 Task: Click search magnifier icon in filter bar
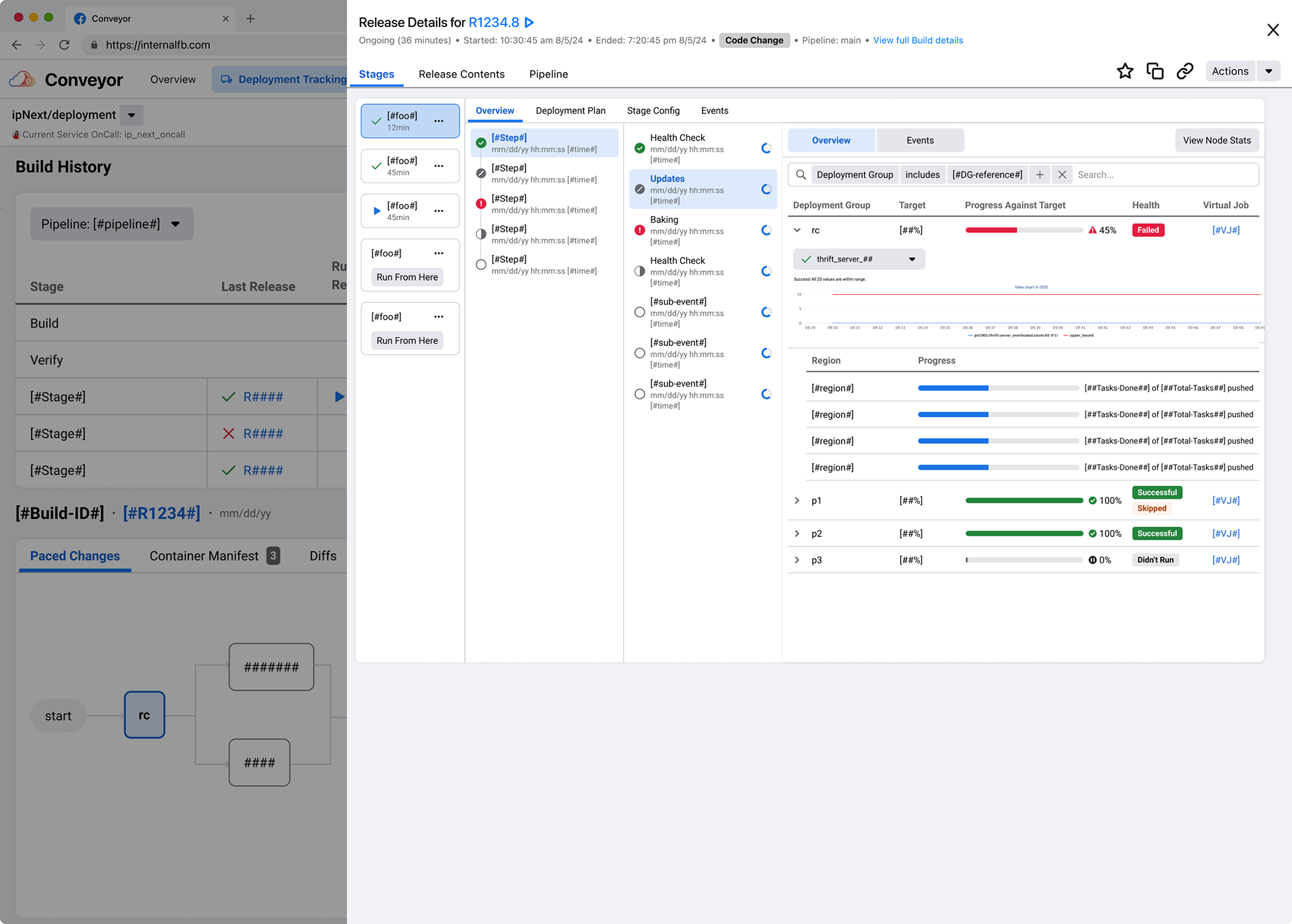pos(801,175)
